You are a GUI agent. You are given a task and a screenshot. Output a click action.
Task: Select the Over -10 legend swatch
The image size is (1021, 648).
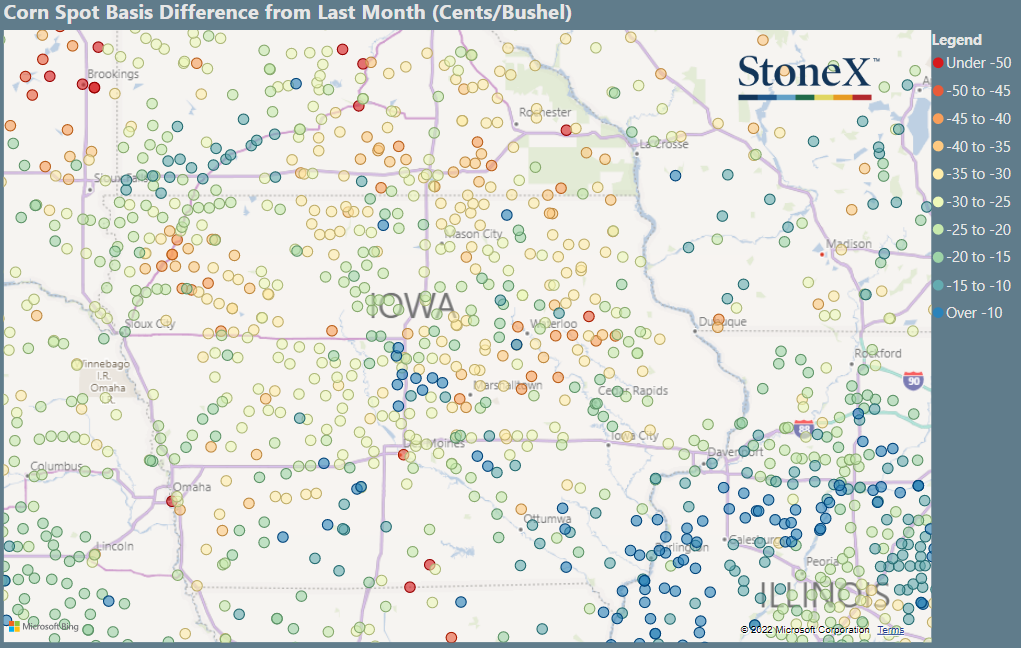[938, 313]
